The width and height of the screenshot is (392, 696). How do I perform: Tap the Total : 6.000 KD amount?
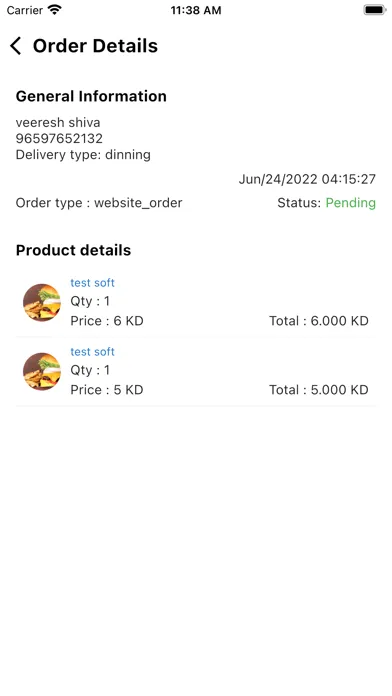click(x=319, y=320)
